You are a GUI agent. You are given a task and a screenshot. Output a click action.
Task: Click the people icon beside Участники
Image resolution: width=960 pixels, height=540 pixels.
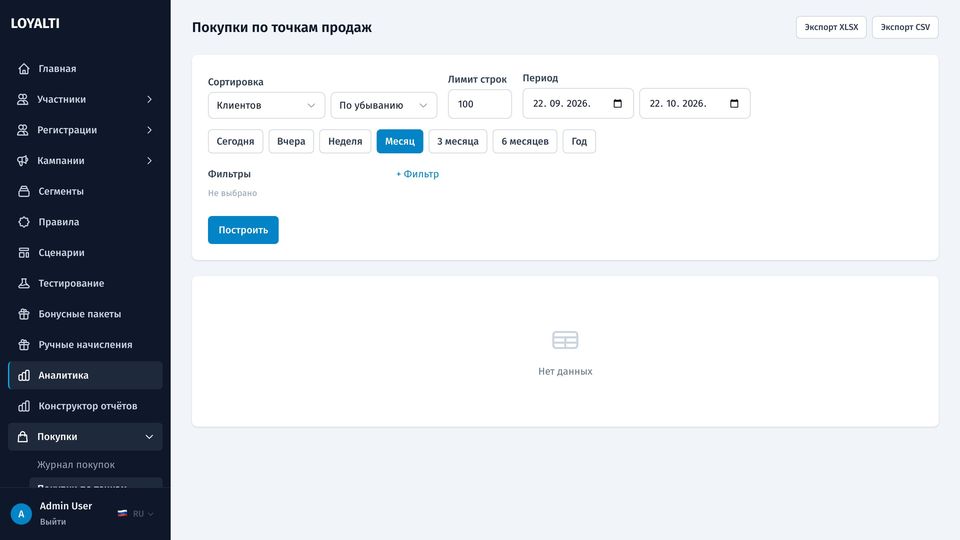(23, 99)
